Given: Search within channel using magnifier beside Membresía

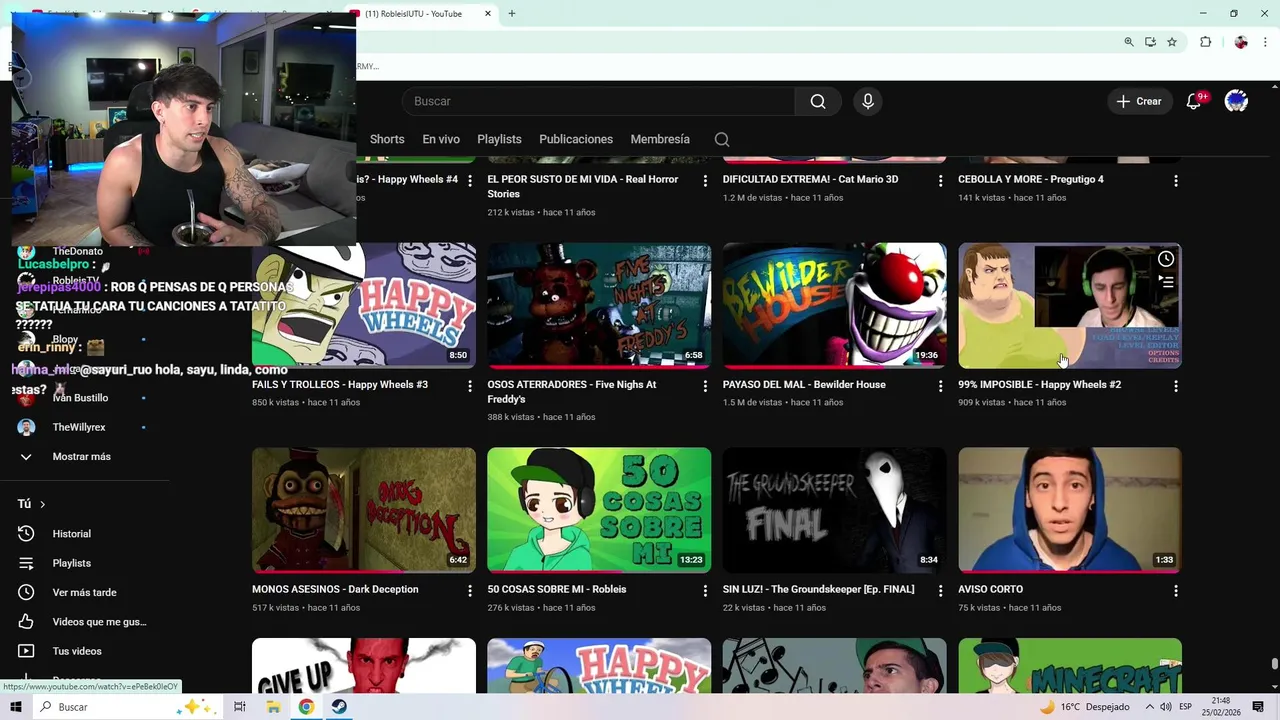Looking at the screenshot, I should (x=722, y=139).
